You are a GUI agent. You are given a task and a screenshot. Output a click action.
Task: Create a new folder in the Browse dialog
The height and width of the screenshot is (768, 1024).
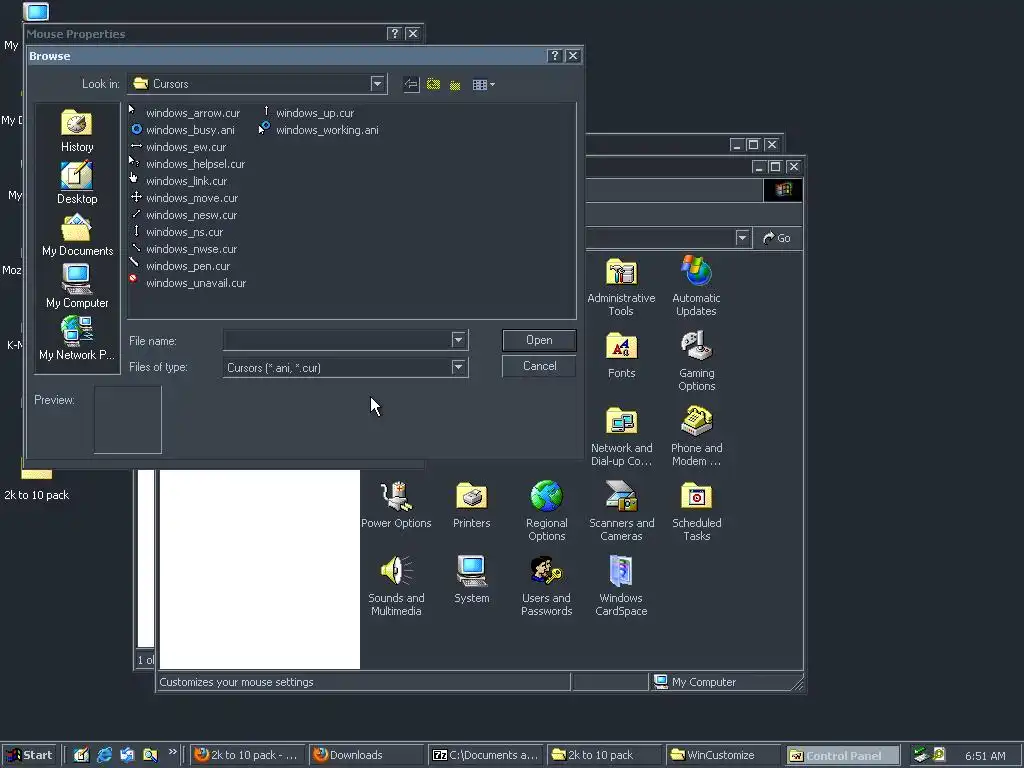[x=455, y=85]
